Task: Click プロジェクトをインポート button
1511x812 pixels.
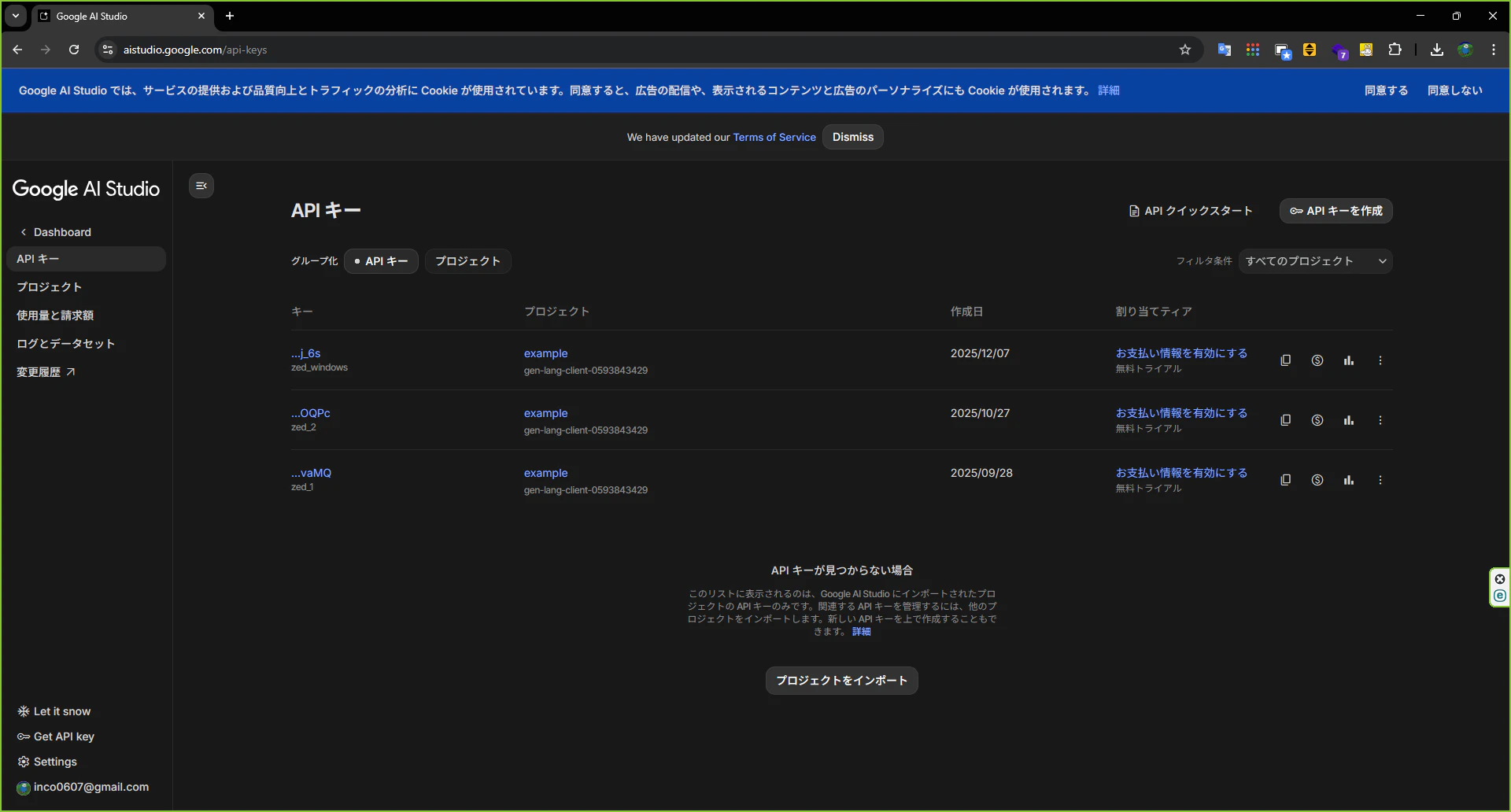Action: 841,681
